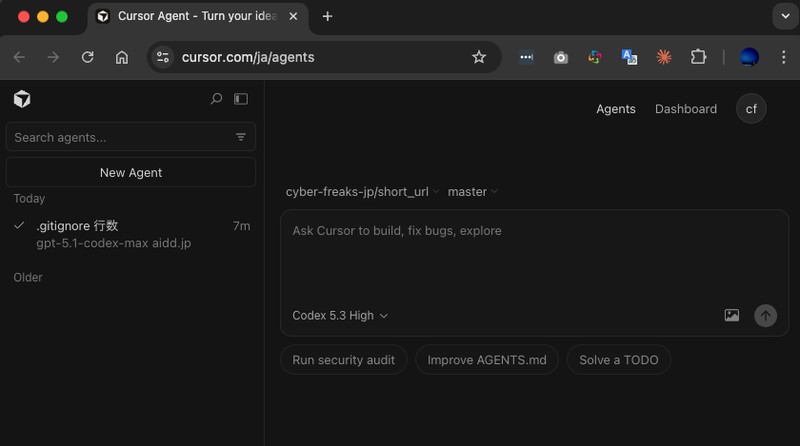Open the Codex 5.3 High model dropdown

click(340, 315)
